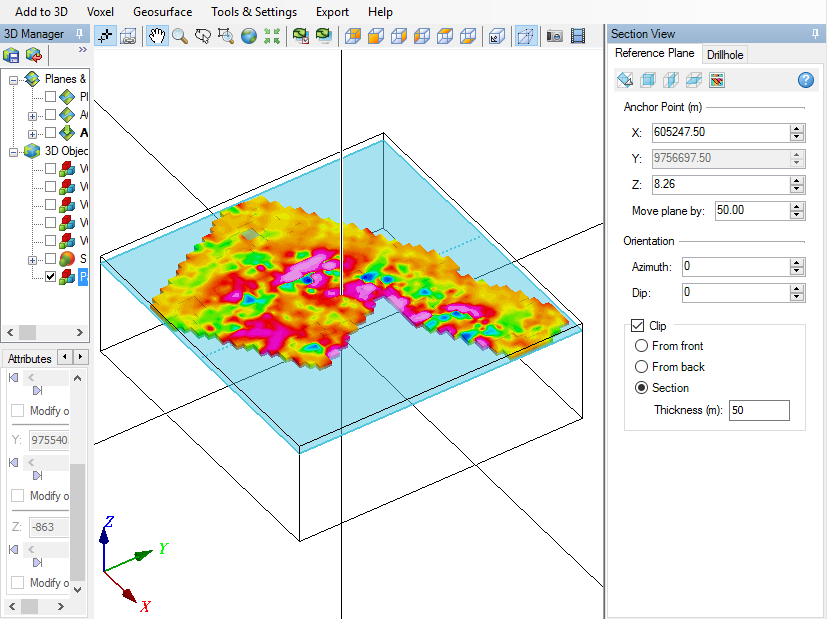This screenshot has height=619, width=828.
Task: Open Section View help icon
Action: [805, 80]
